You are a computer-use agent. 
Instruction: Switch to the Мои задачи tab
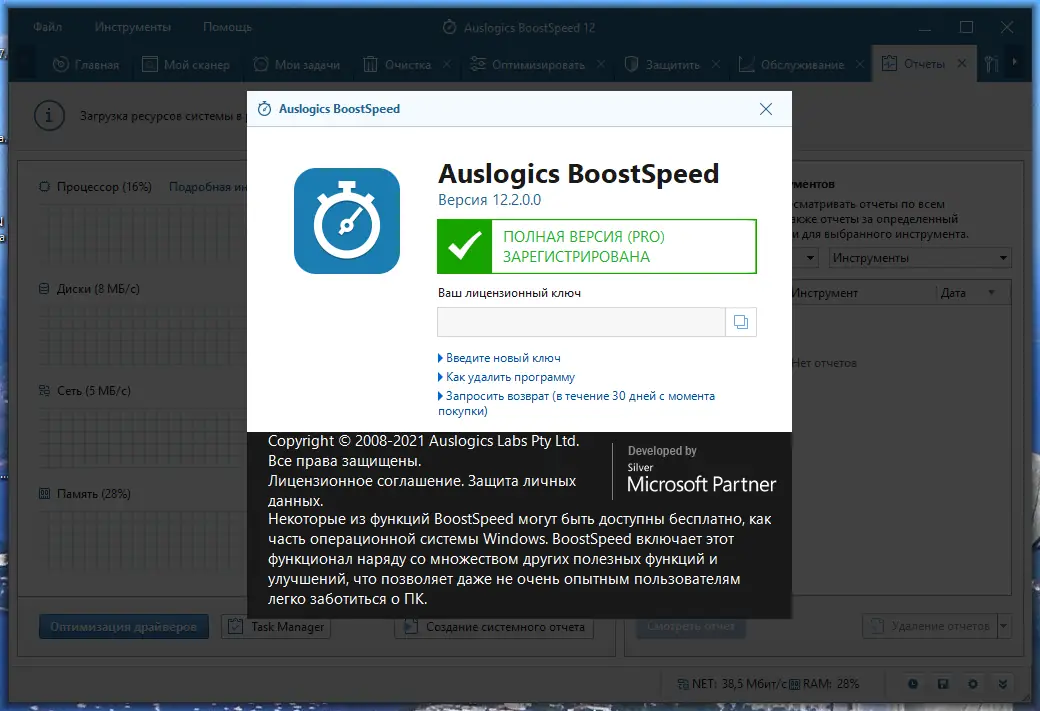(x=296, y=64)
